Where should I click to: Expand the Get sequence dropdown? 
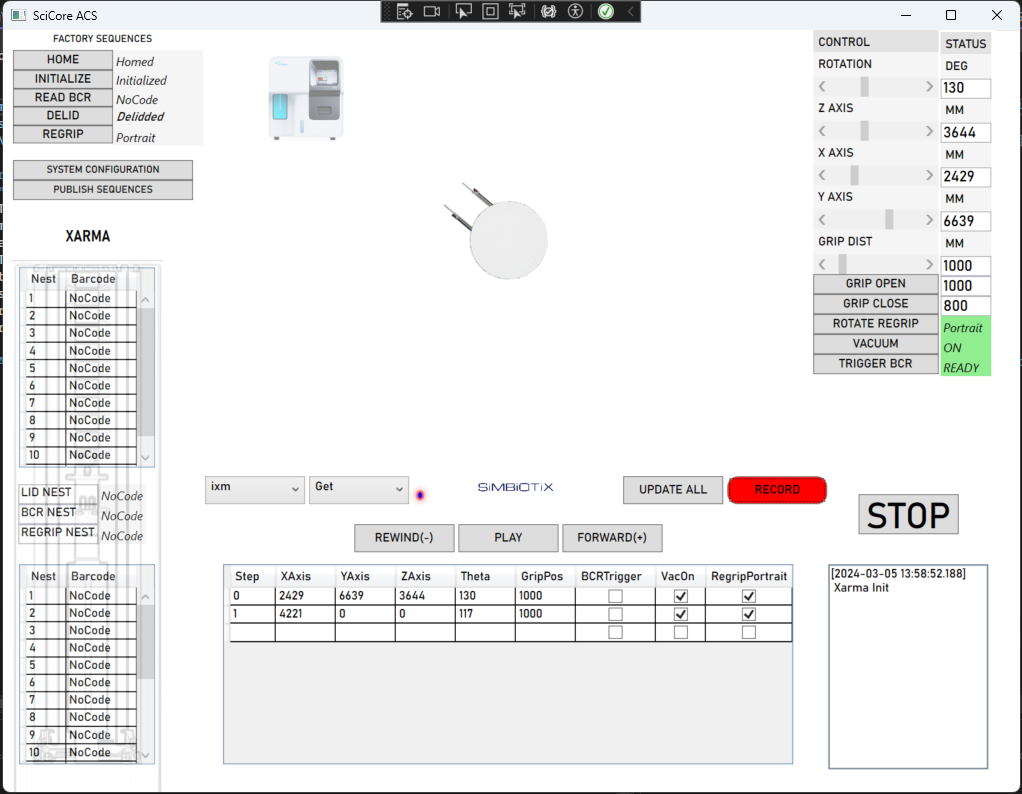pyautogui.click(x=358, y=488)
